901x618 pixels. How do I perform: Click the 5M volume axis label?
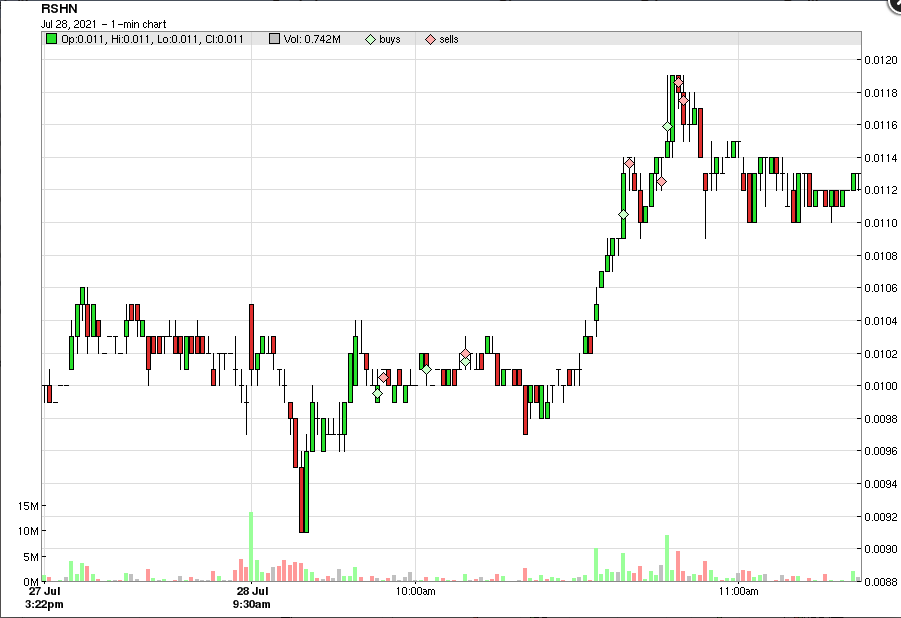[x=31, y=556]
